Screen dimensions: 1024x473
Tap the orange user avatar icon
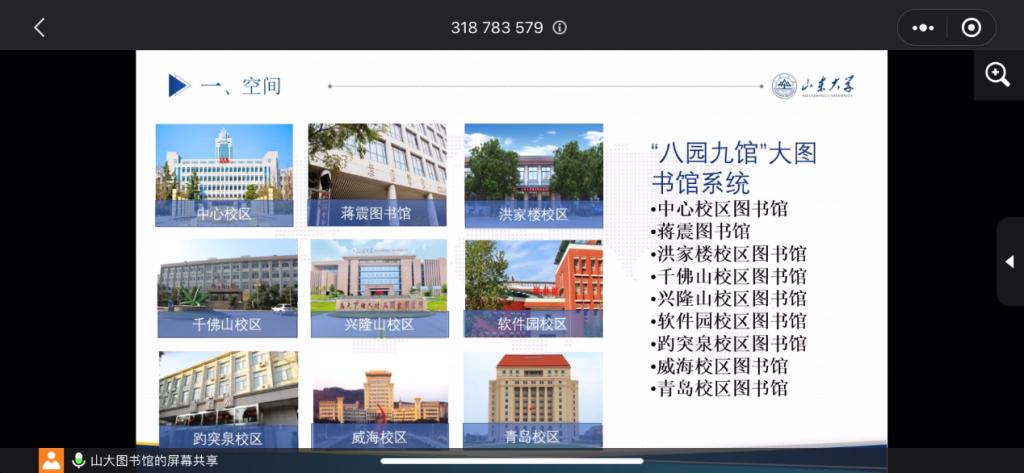[51, 460]
